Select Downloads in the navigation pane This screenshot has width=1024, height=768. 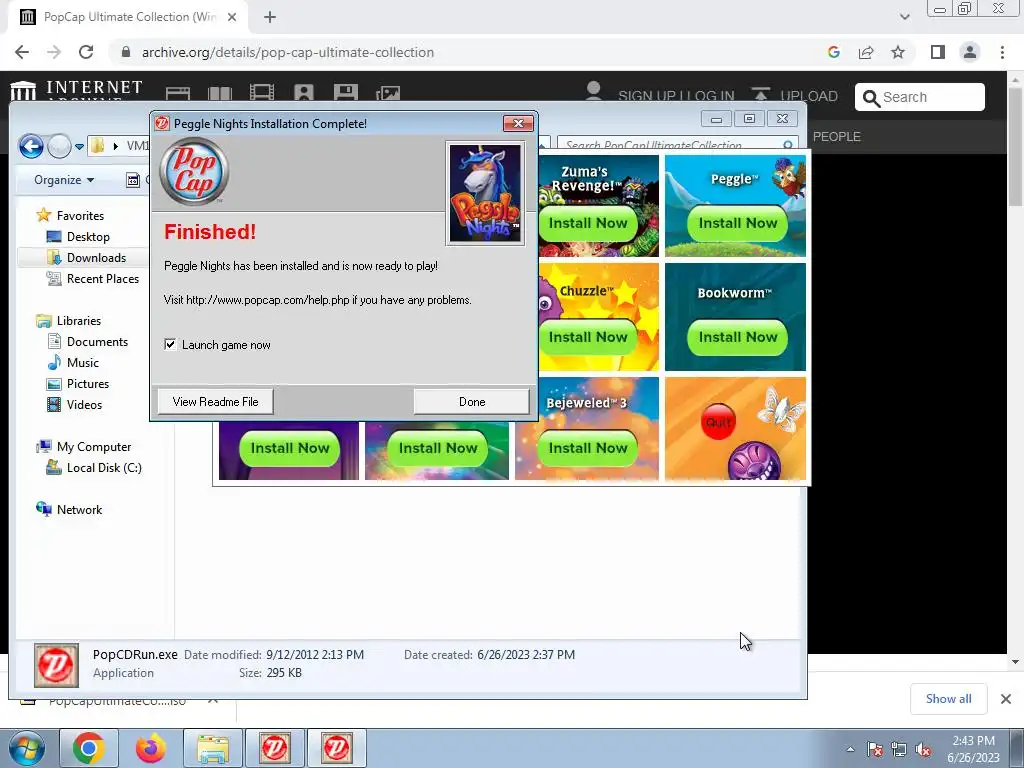96,257
